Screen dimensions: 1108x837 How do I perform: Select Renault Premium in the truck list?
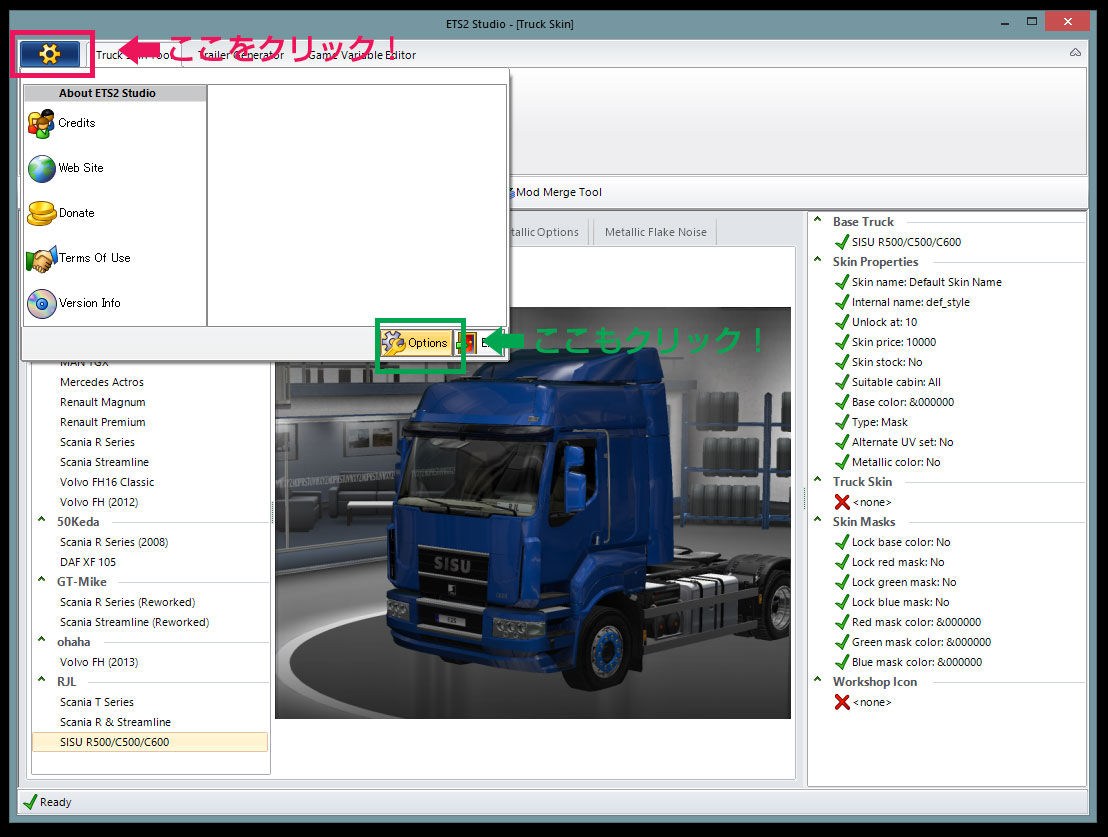pyautogui.click(x=102, y=422)
